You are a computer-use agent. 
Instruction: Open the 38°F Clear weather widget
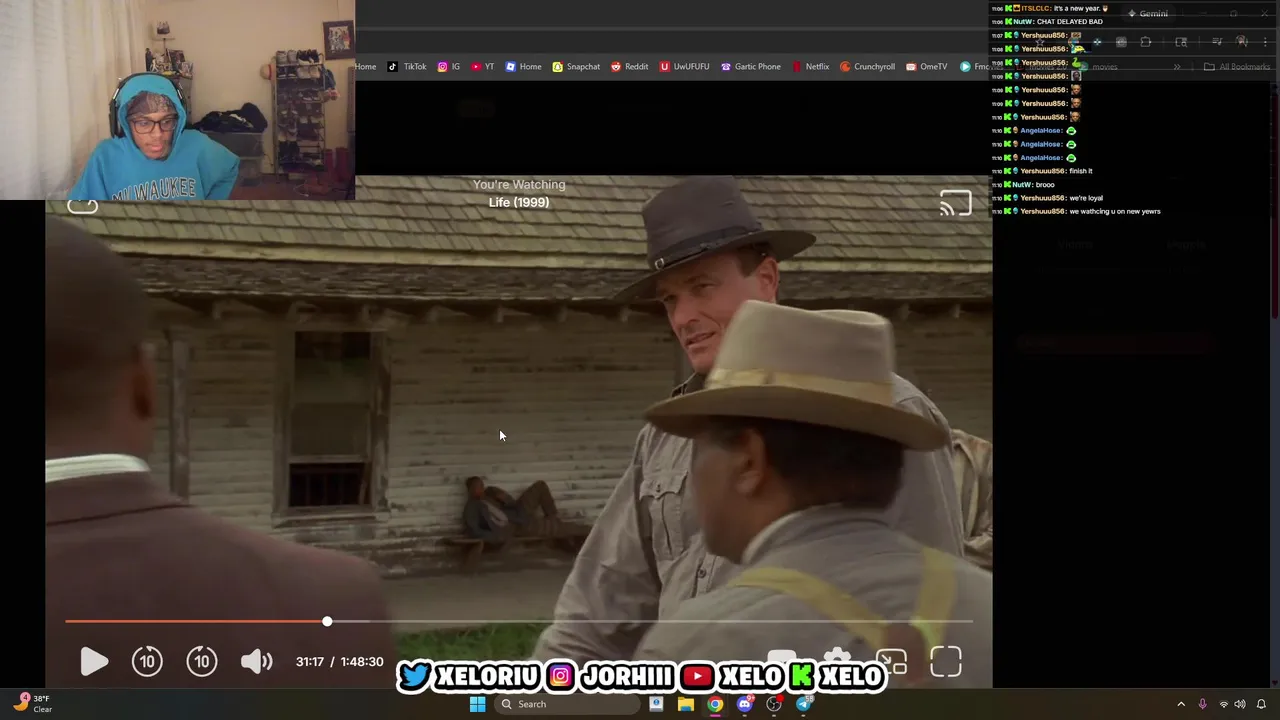(33, 704)
